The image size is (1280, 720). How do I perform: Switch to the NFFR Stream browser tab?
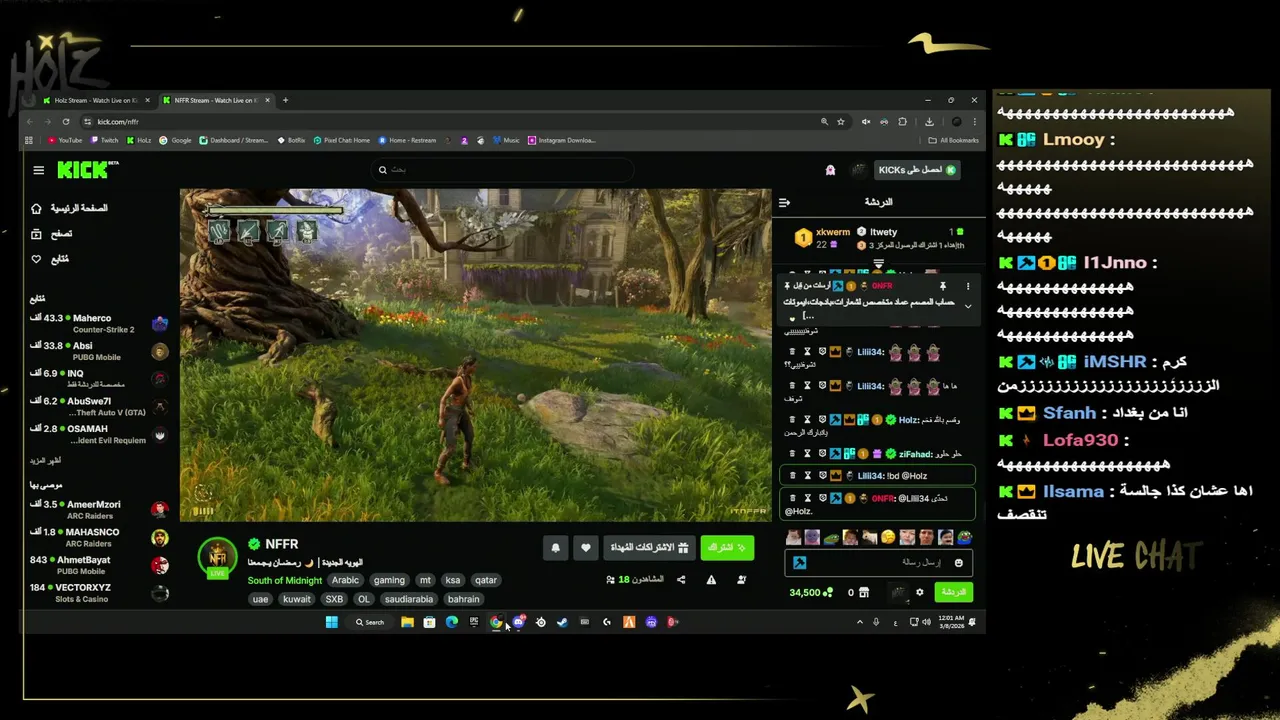tap(217, 100)
